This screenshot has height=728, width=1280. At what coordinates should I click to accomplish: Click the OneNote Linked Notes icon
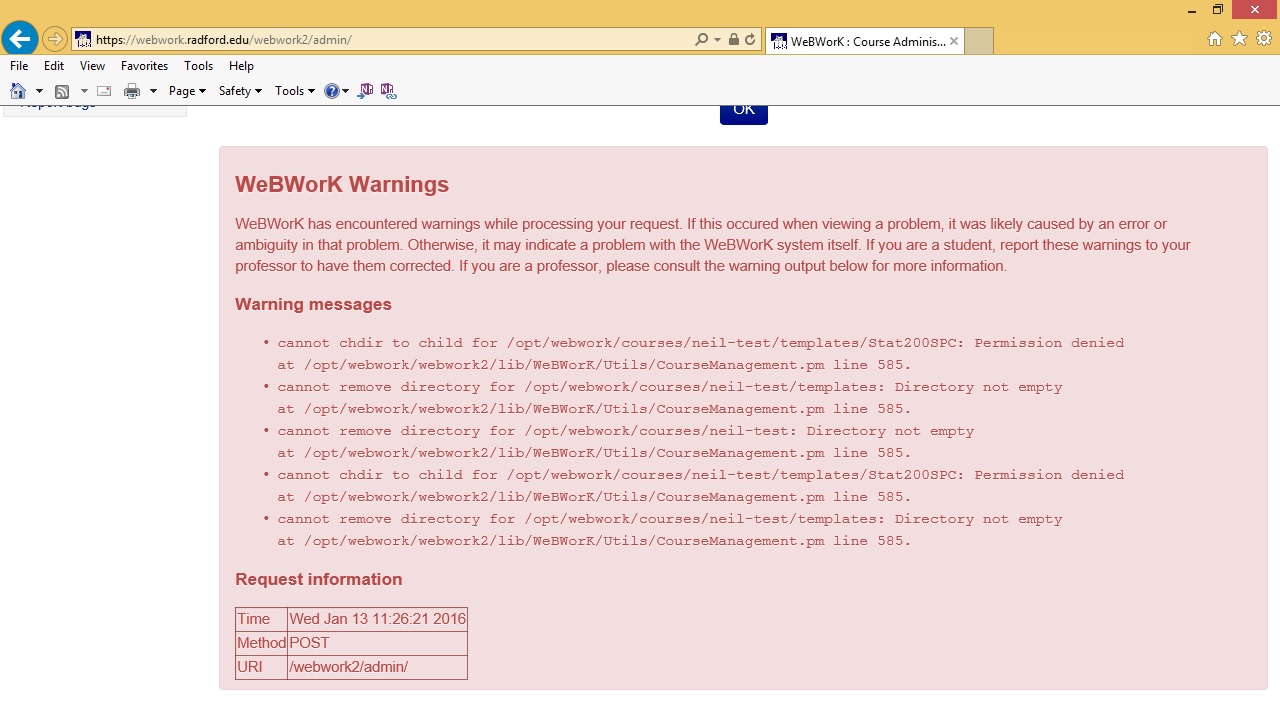388,91
